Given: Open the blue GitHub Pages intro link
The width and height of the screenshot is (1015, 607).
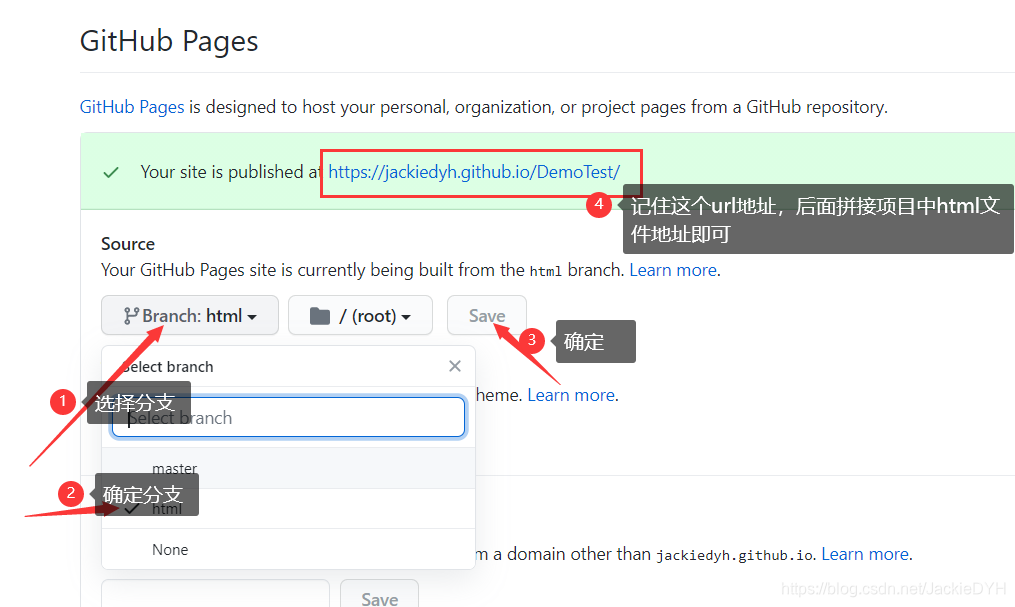Looking at the screenshot, I should click(132, 107).
